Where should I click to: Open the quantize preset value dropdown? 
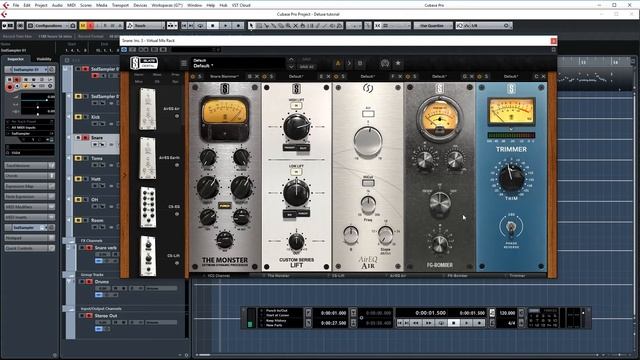pos(484,25)
